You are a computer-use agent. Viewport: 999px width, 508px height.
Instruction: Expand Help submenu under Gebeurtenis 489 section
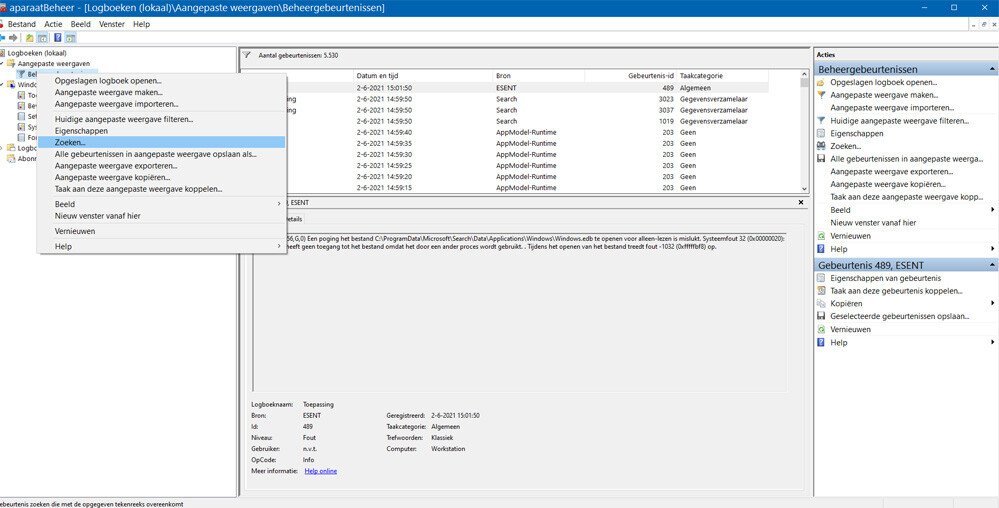(993, 343)
